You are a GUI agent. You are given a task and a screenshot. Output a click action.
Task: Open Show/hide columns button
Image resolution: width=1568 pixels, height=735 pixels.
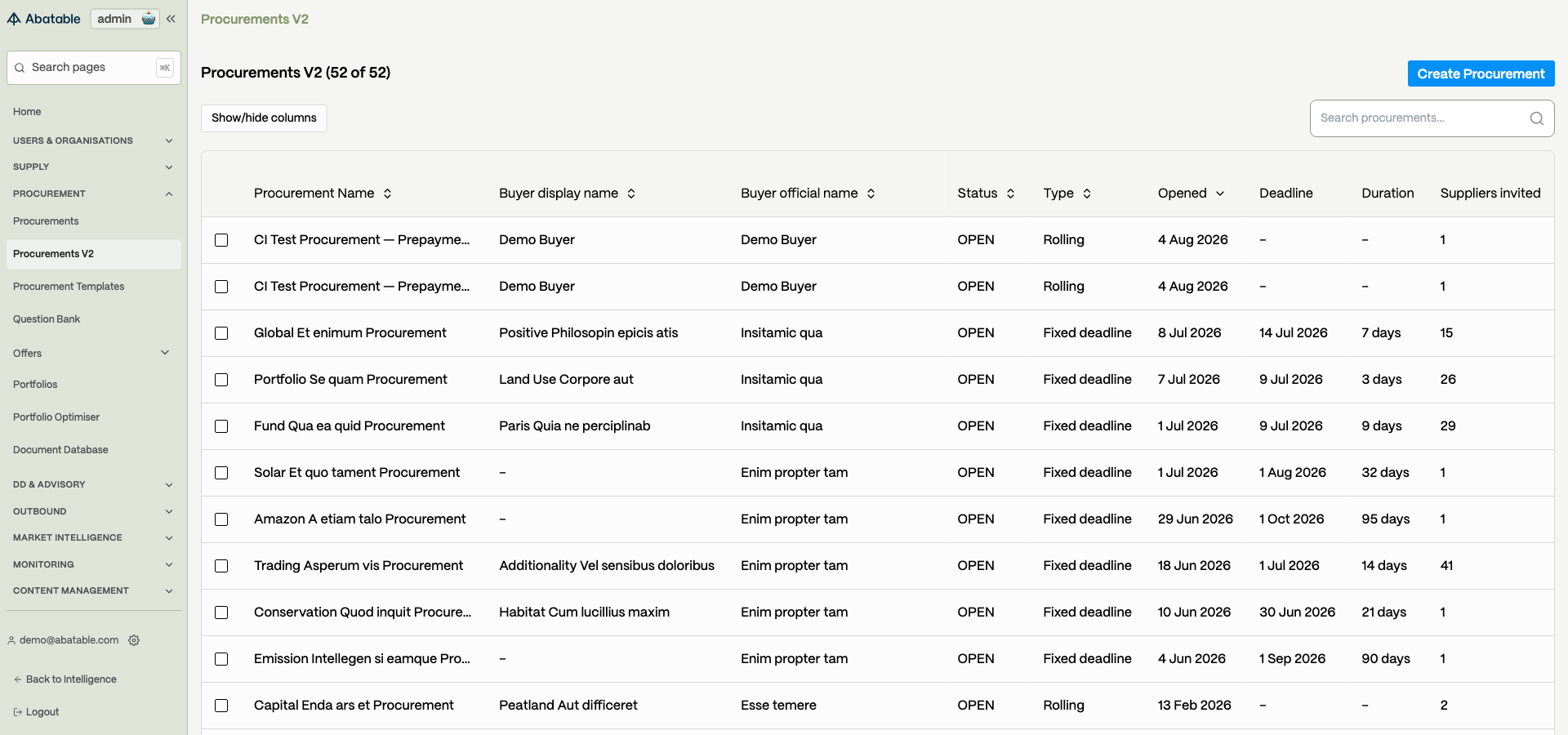coord(264,118)
